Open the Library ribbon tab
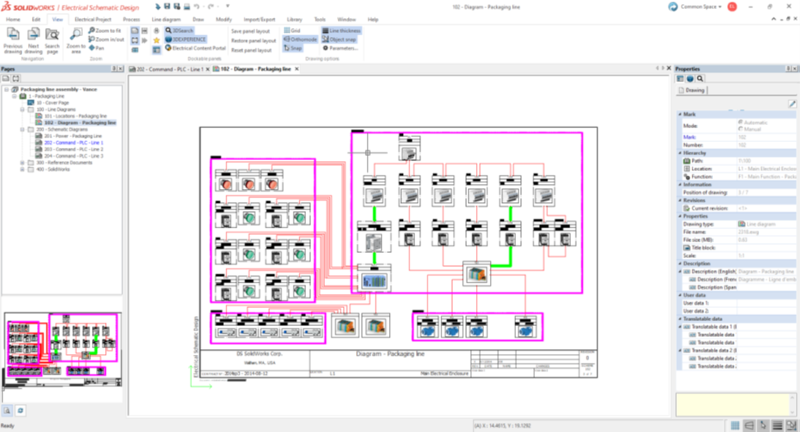This screenshot has width=800, height=432. pos(294,19)
